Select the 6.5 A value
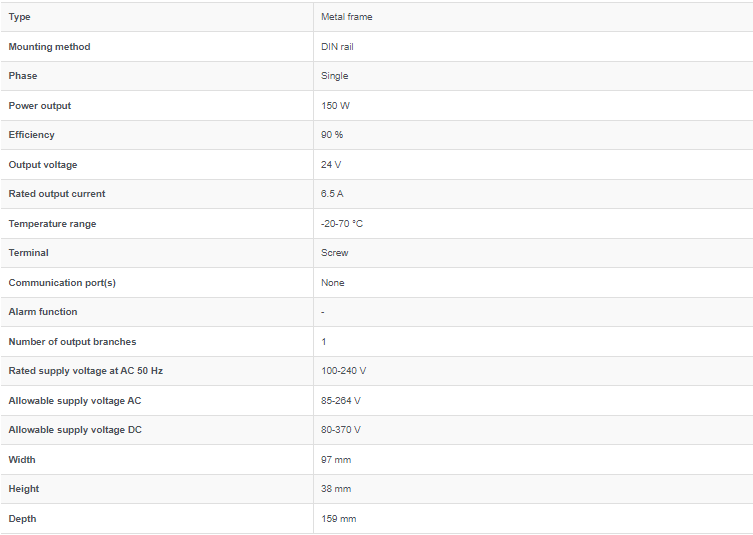Screen dimensions: 753x535 click(x=332, y=194)
